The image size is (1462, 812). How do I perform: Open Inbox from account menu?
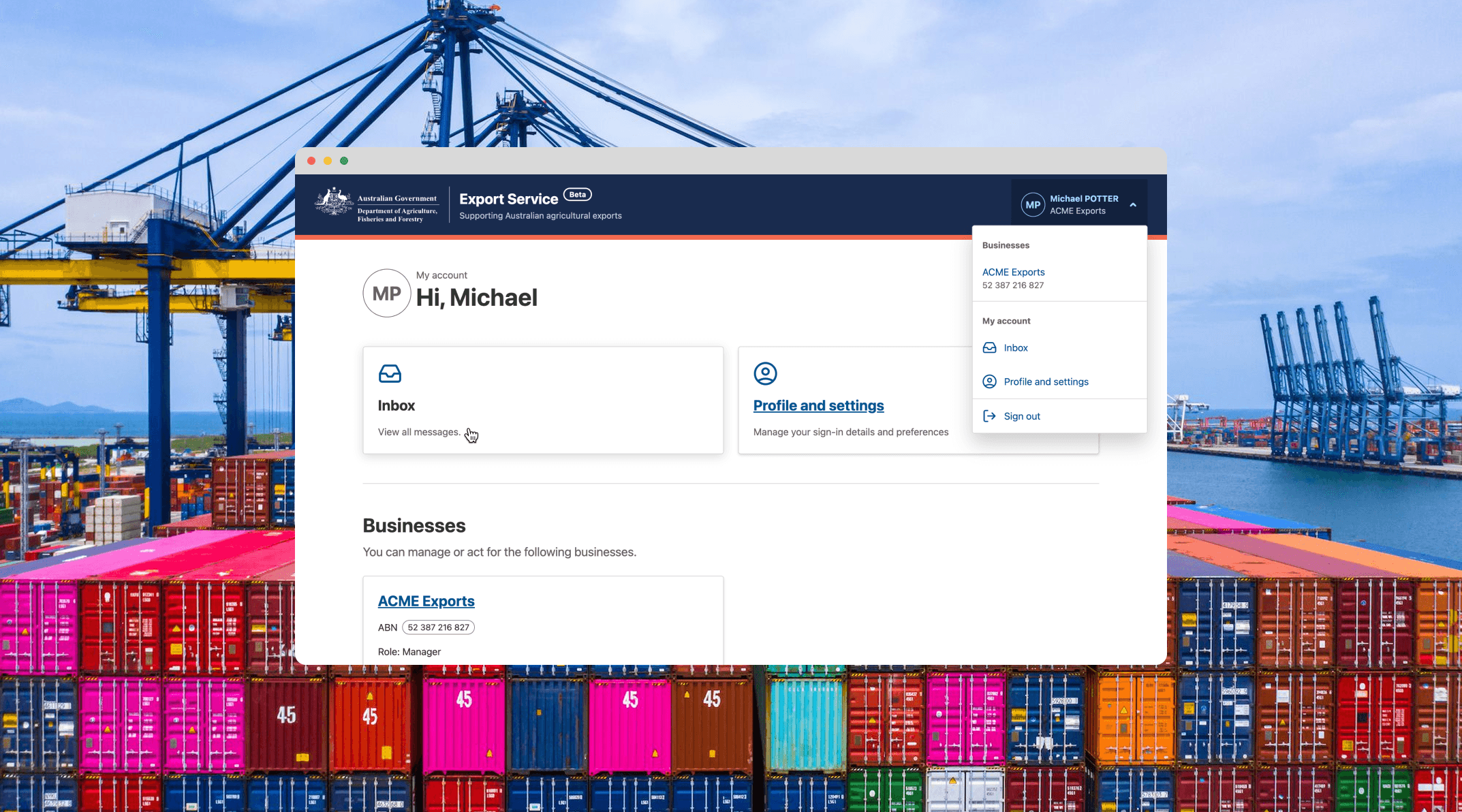pos(1015,348)
